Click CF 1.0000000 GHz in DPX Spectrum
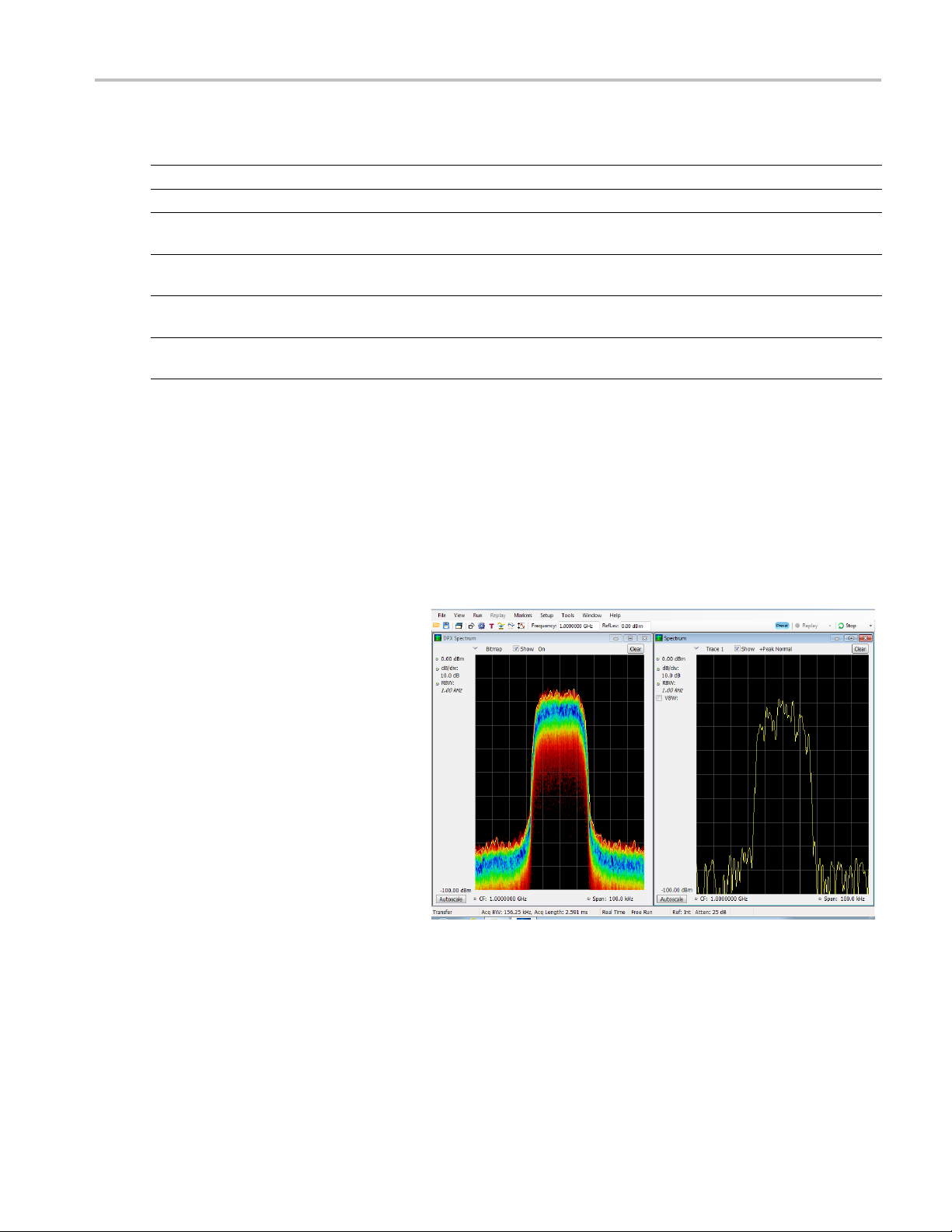952x1232 pixels. [x=503, y=899]
